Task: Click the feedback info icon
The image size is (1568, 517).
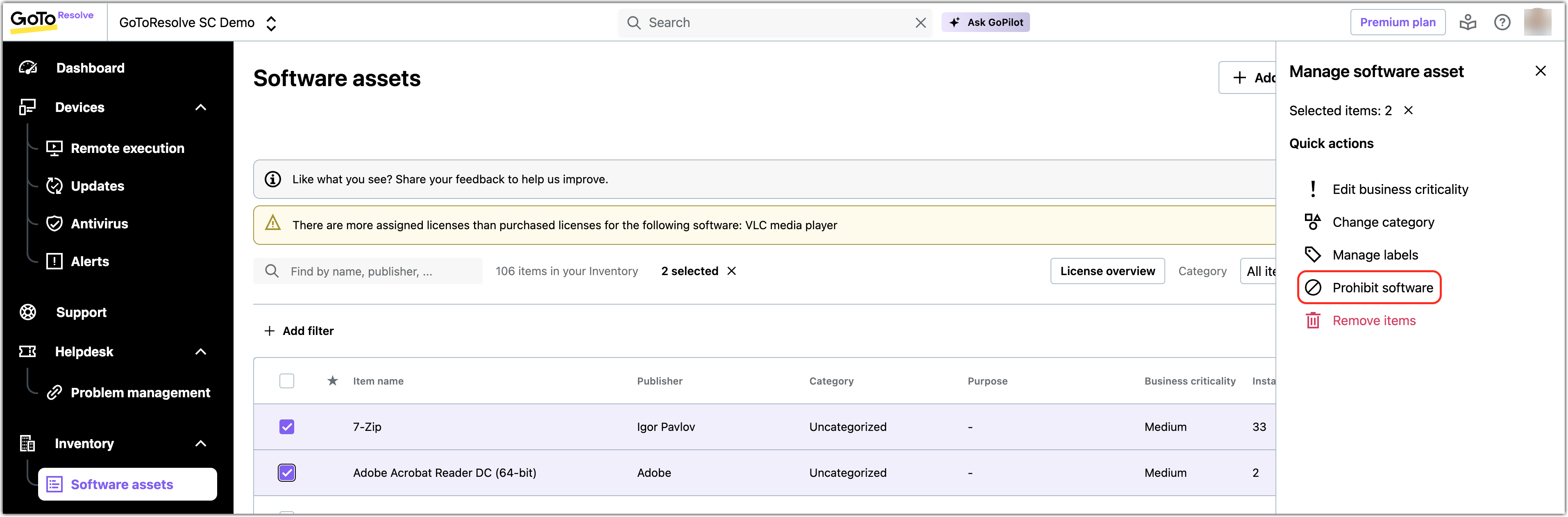Action: [273, 179]
